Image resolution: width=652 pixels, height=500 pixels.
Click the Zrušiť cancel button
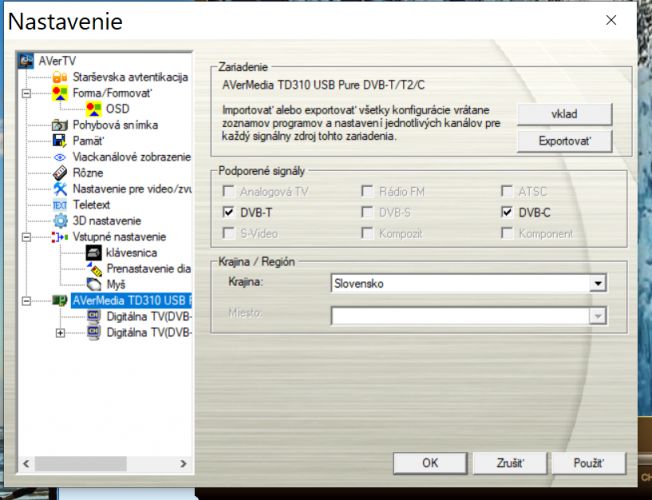[510, 463]
